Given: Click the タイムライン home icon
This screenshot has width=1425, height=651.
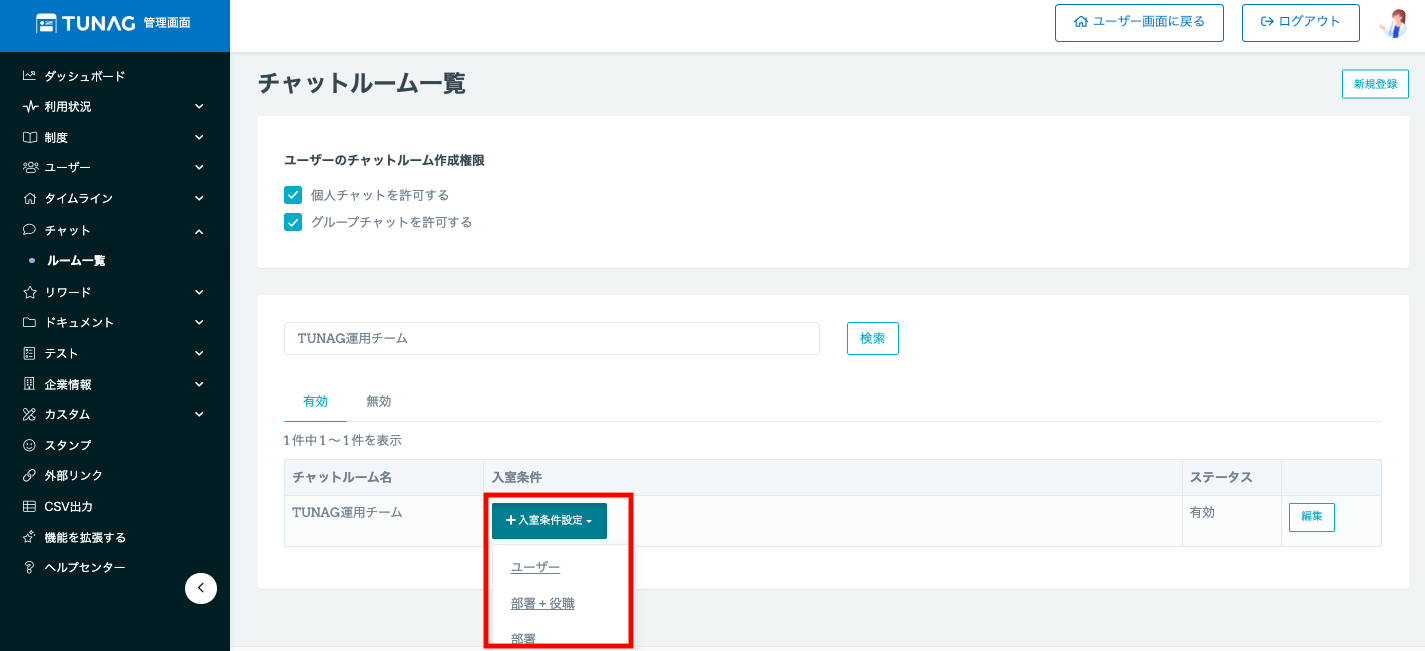Looking at the screenshot, I should point(30,198).
